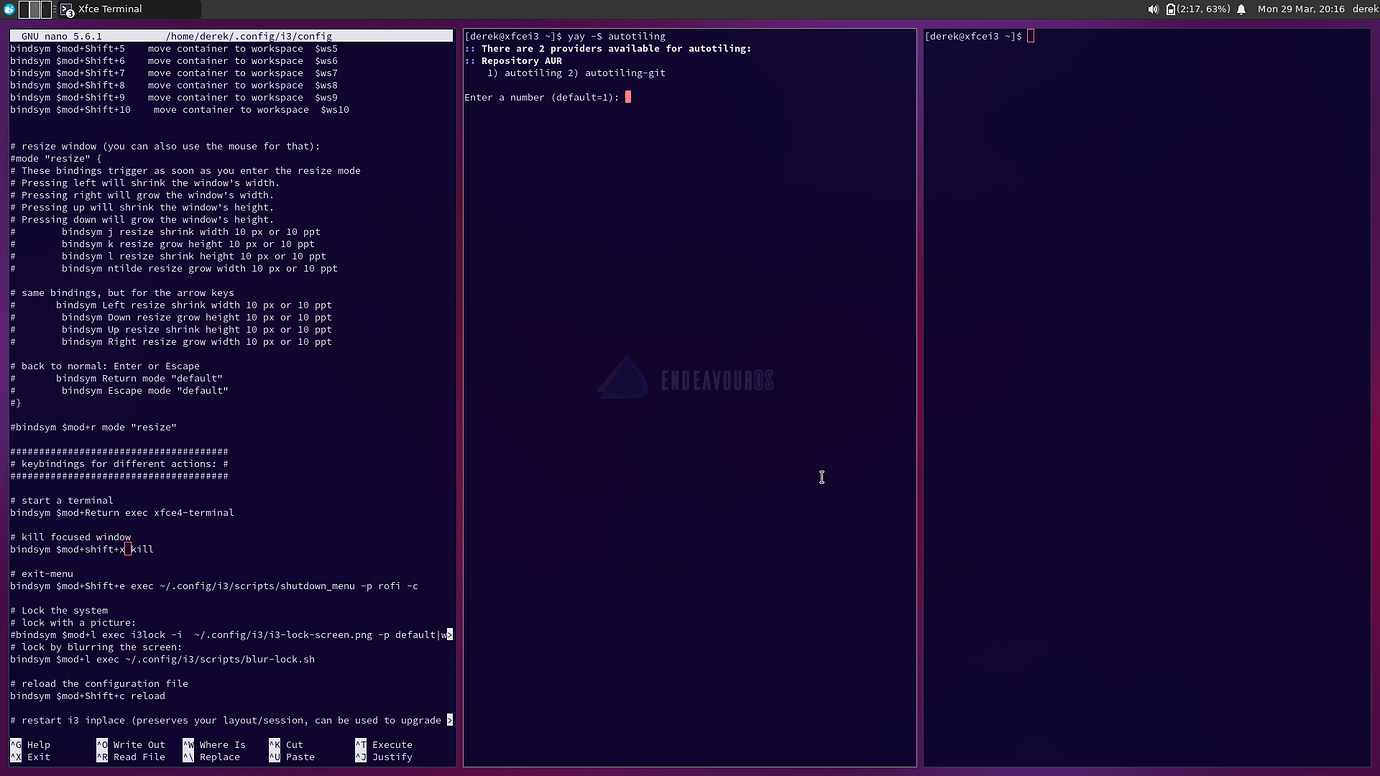Select Replace in nano's shortcut bar
This screenshot has height=776, width=1380.
point(221,757)
